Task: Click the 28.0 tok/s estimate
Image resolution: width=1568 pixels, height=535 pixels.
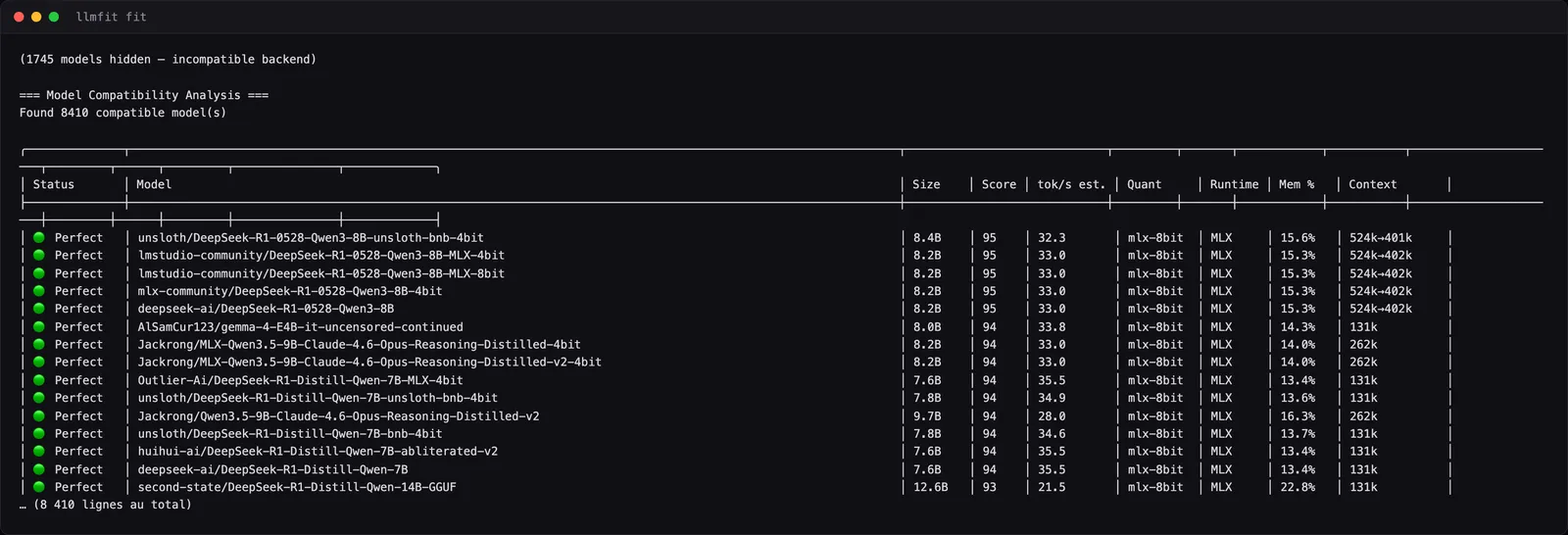Action: [1052, 415]
